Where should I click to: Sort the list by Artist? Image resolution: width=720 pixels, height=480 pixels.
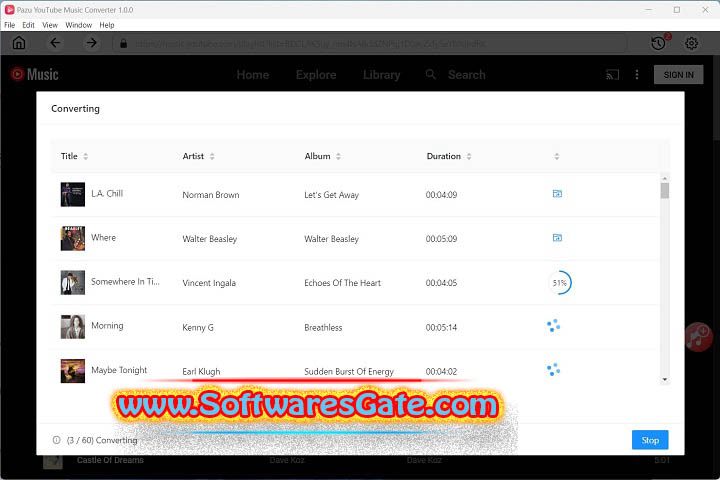212,156
